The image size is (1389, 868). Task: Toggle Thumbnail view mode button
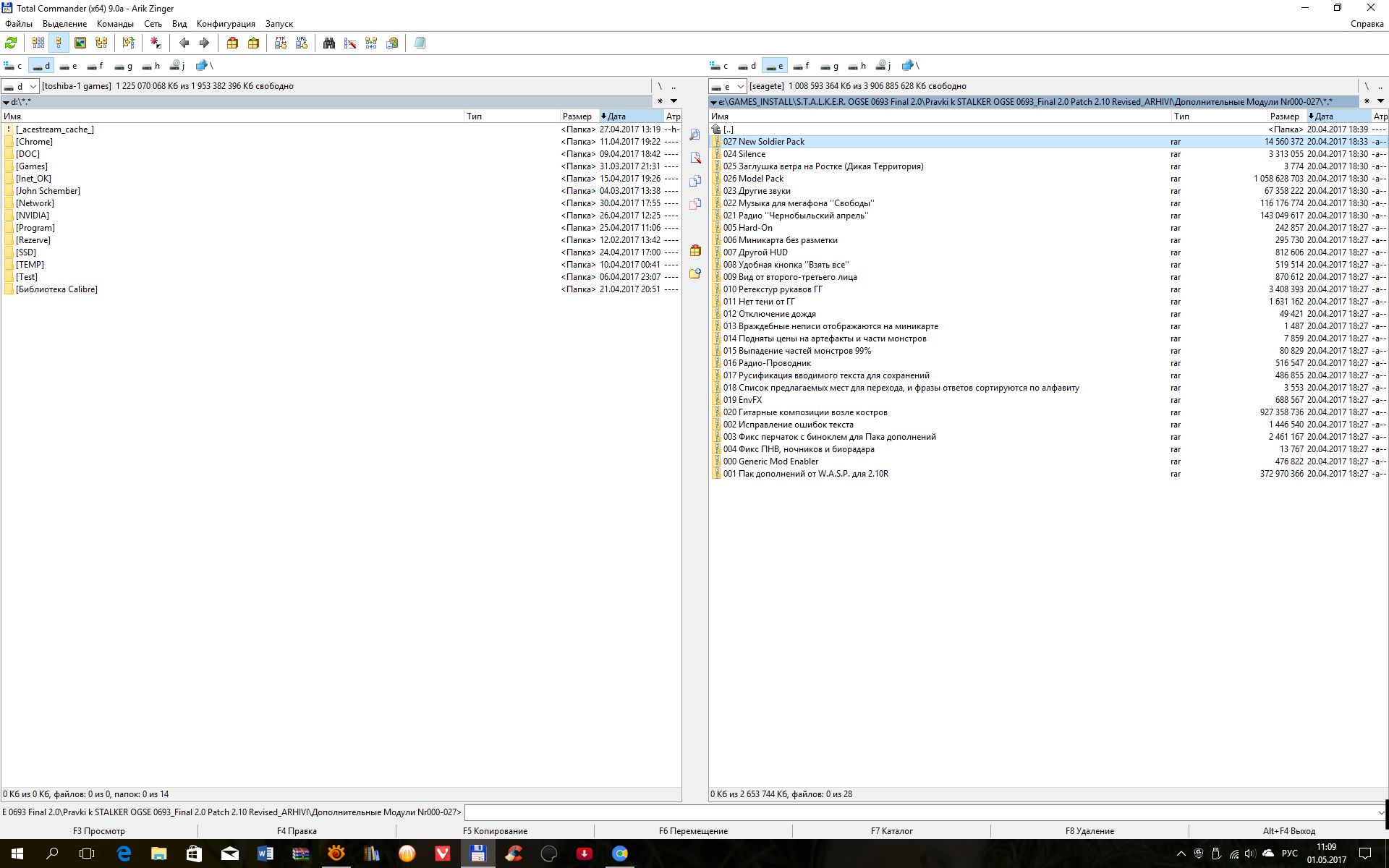click(x=80, y=43)
